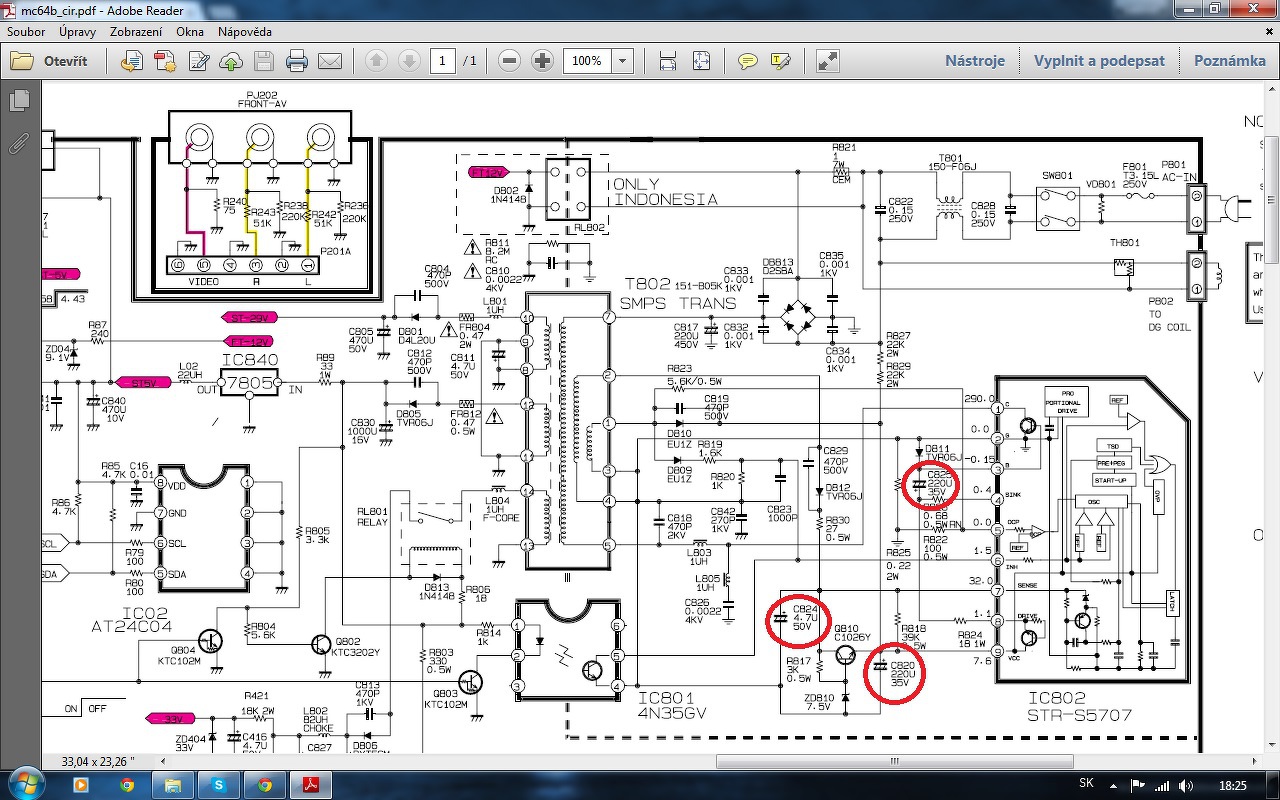
Task: Expand the 100% zoom level dropdown
Action: [x=623, y=61]
